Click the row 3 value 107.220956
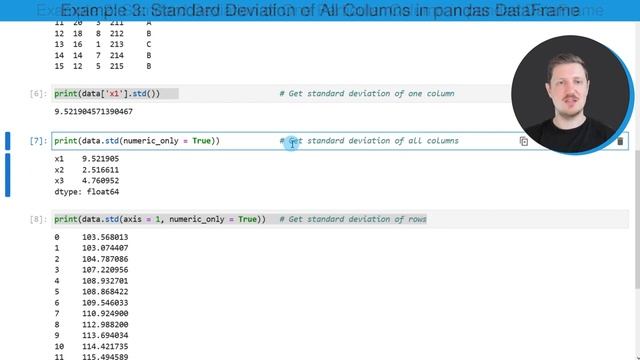This screenshot has height=360, width=640. (x=105, y=270)
